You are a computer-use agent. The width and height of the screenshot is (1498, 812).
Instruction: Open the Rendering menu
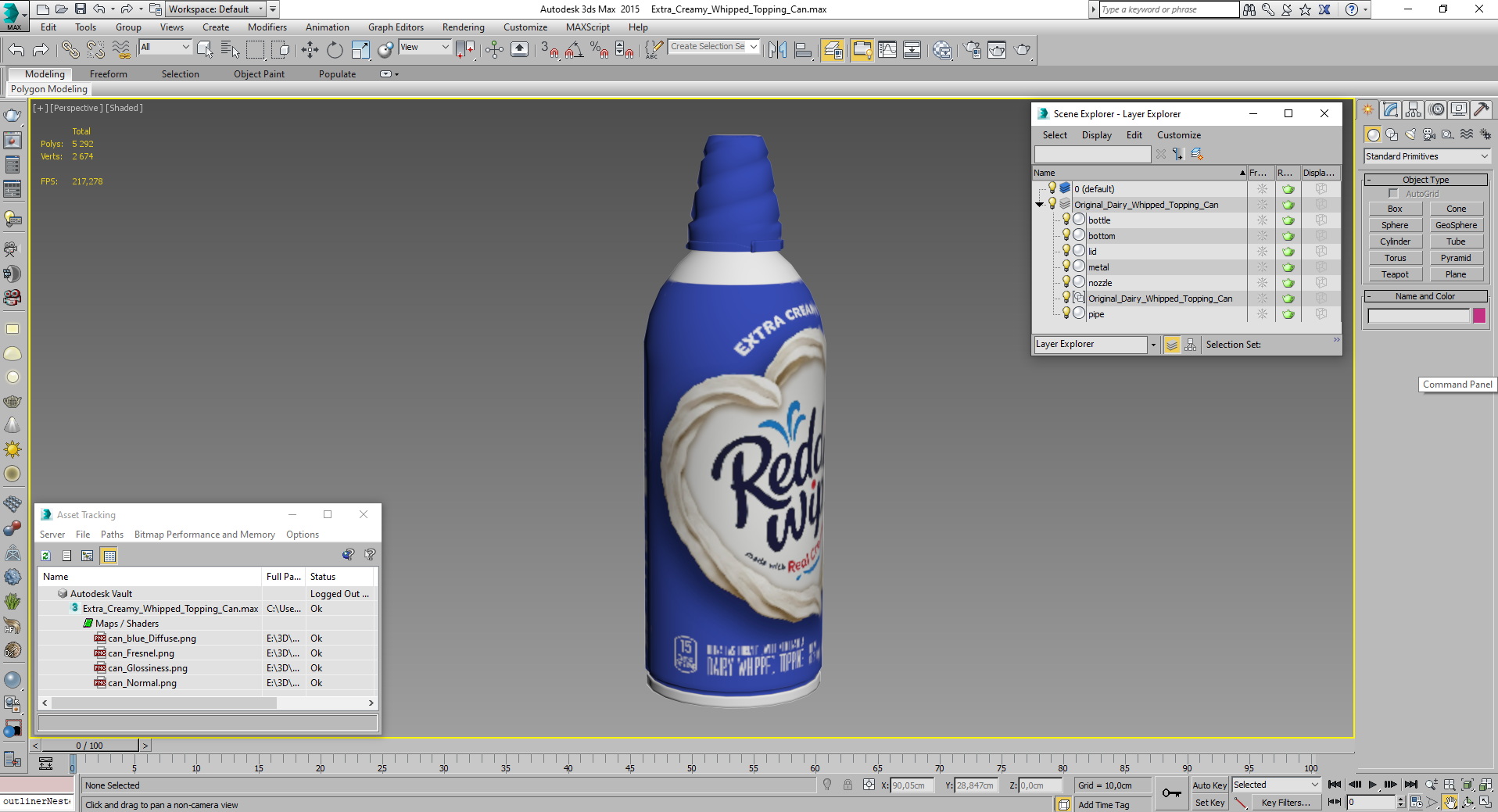464,27
